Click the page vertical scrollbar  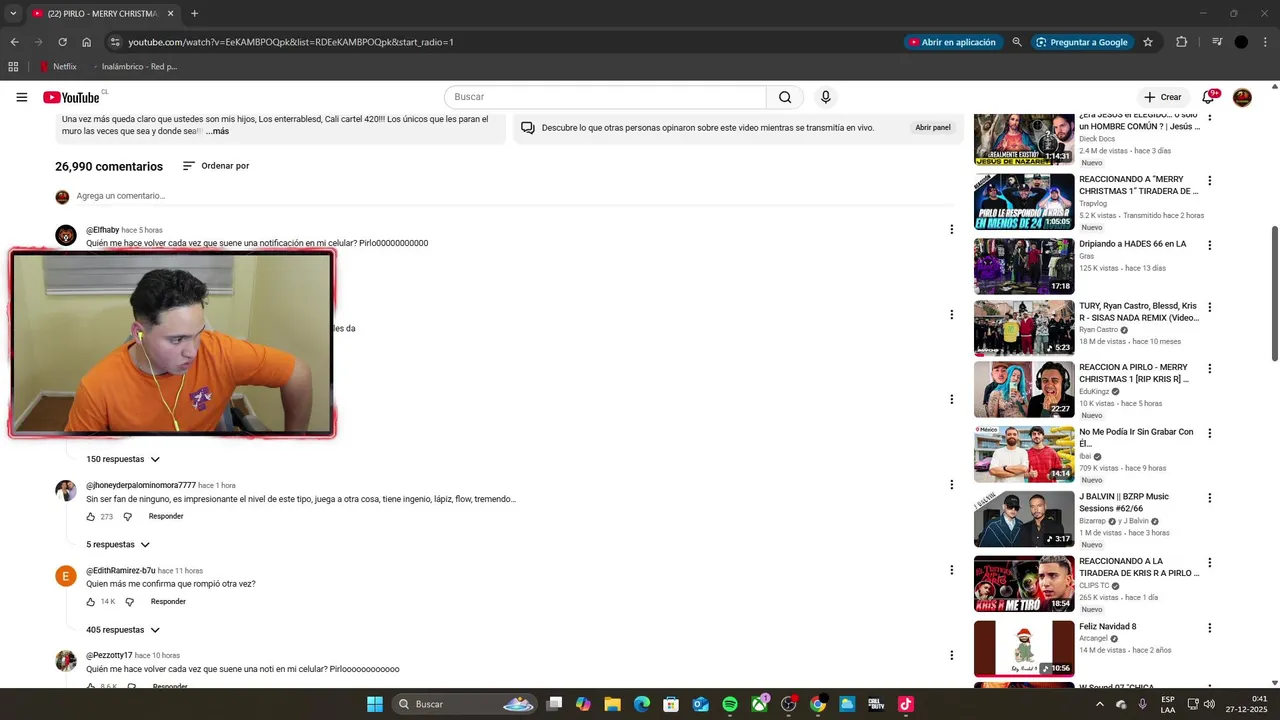coord(1274,294)
